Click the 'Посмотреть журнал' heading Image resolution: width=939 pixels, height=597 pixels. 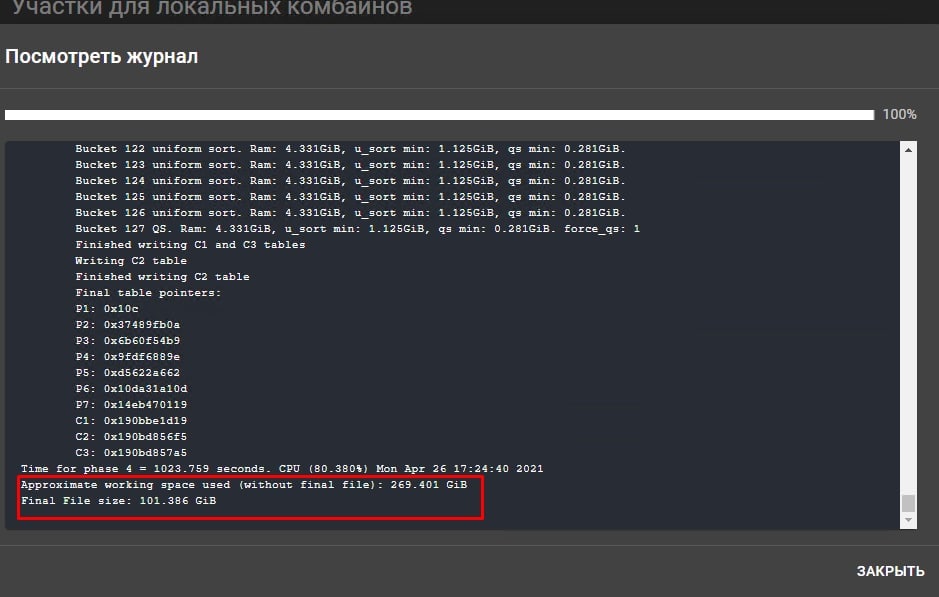101,56
